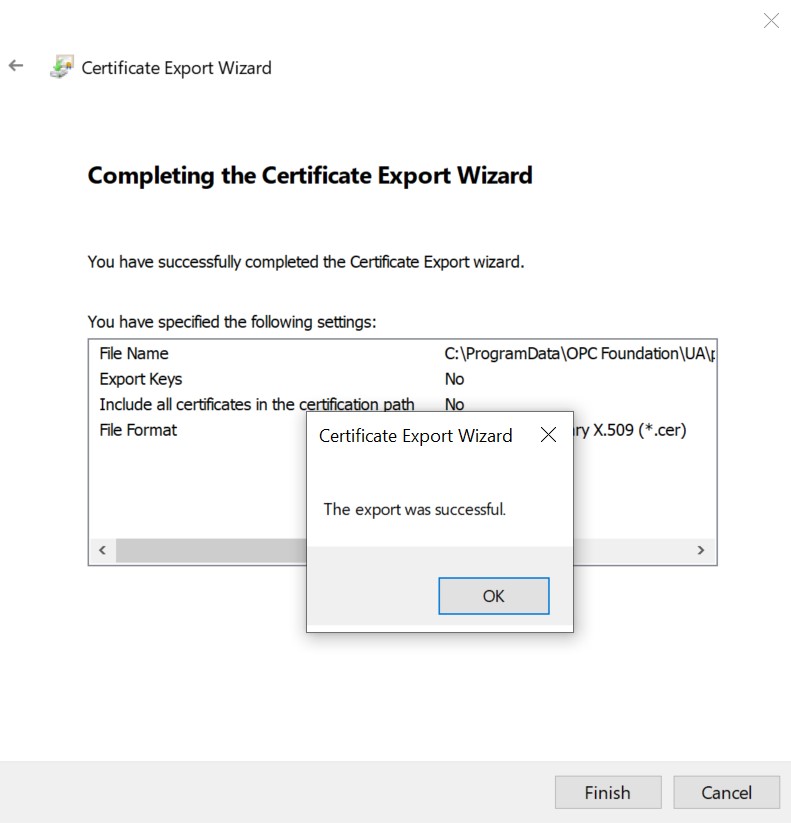
Task: Click the Finish button
Action: (608, 792)
